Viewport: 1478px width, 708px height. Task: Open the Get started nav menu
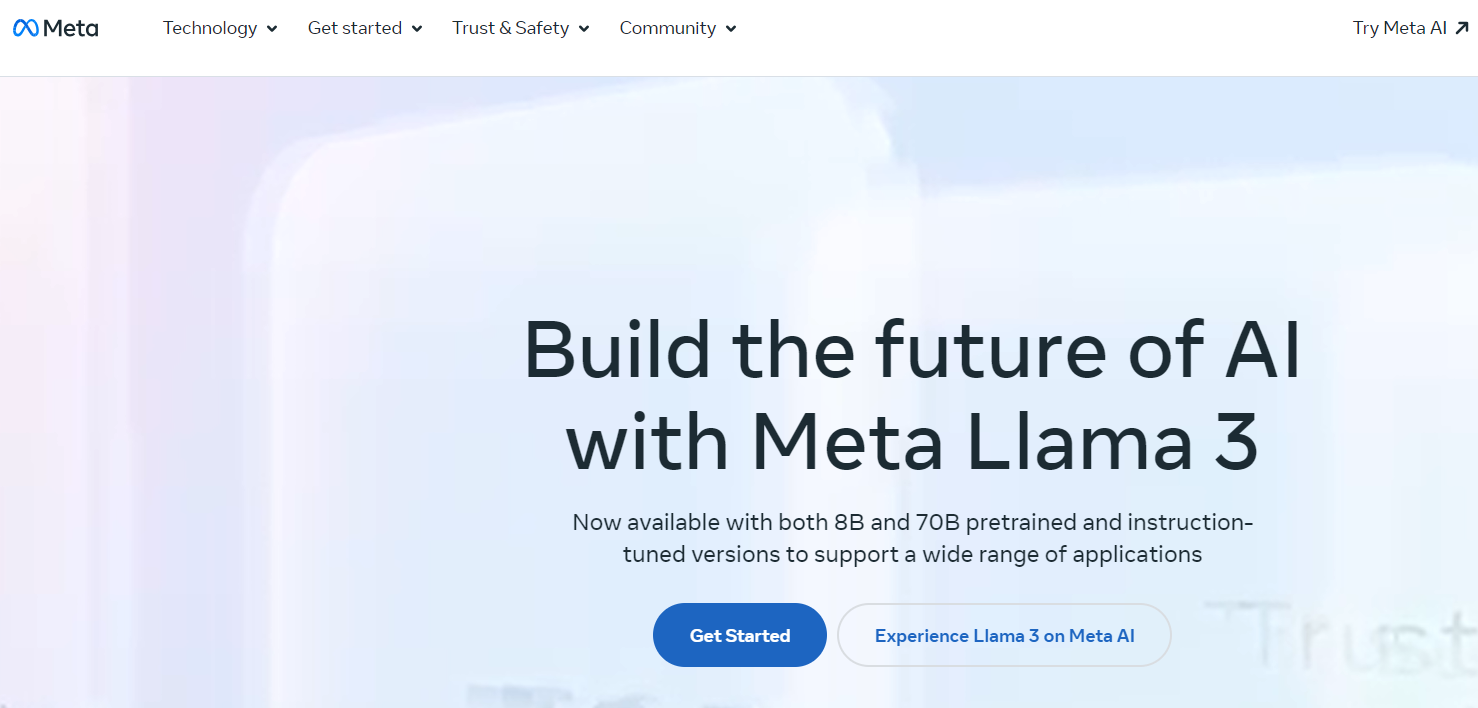point(355,28)
